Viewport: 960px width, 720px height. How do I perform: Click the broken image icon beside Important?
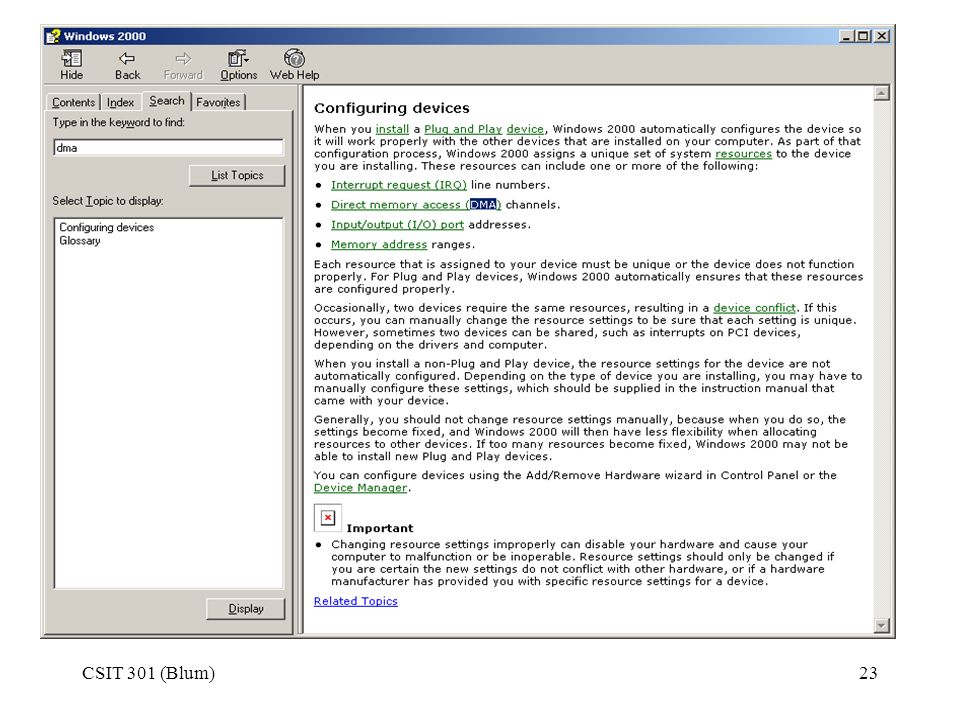click(x=328, y=518)
